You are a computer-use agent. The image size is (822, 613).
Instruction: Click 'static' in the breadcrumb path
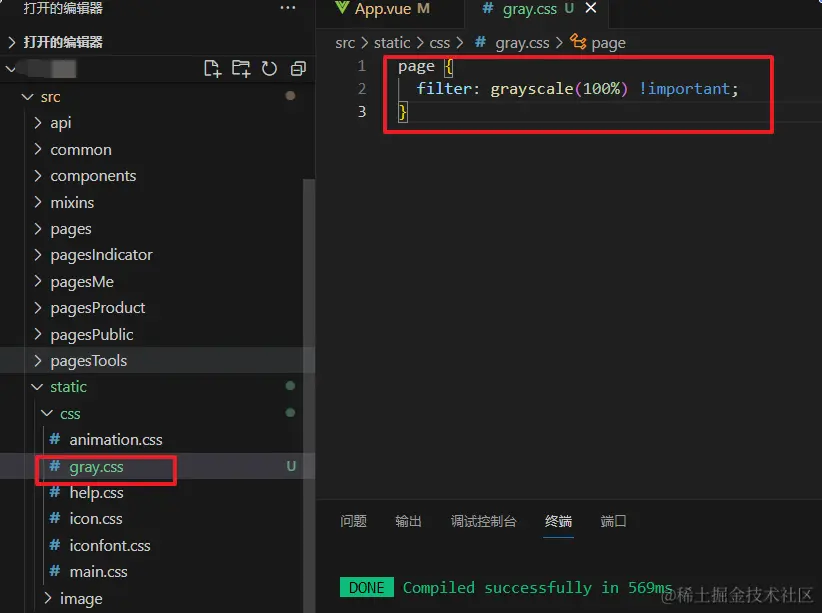[392, 43]
